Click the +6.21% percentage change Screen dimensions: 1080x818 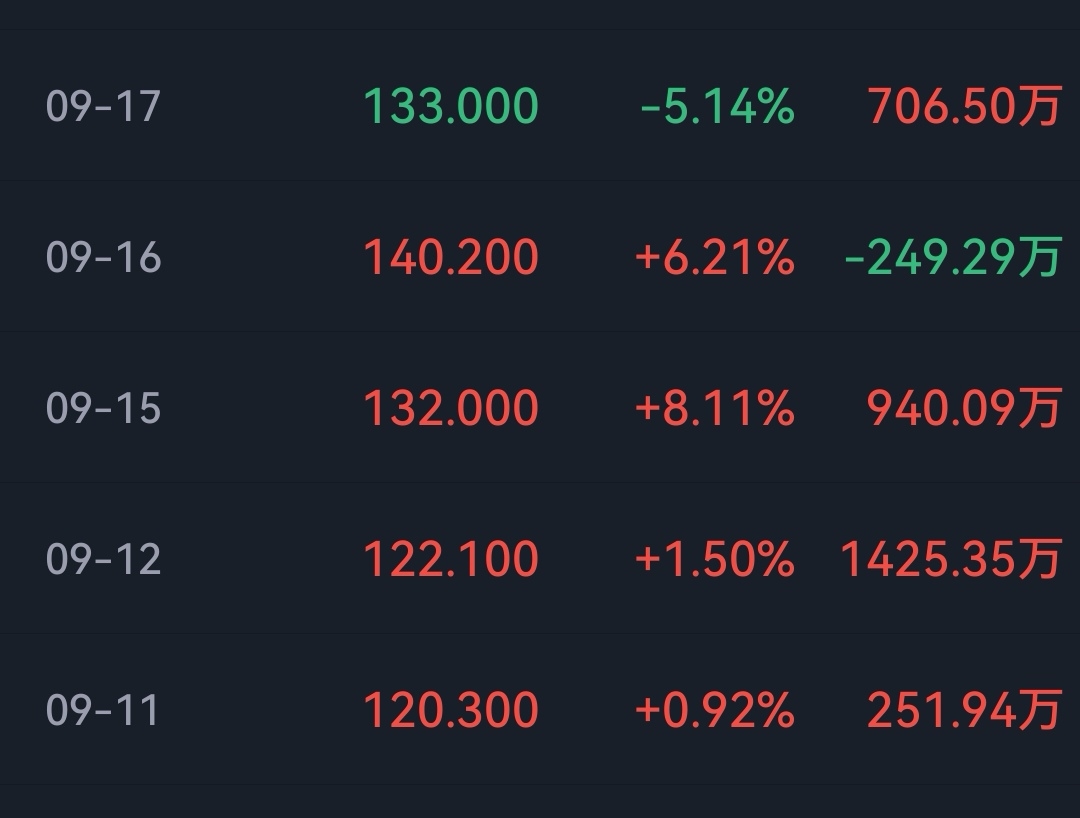(714, 258)
